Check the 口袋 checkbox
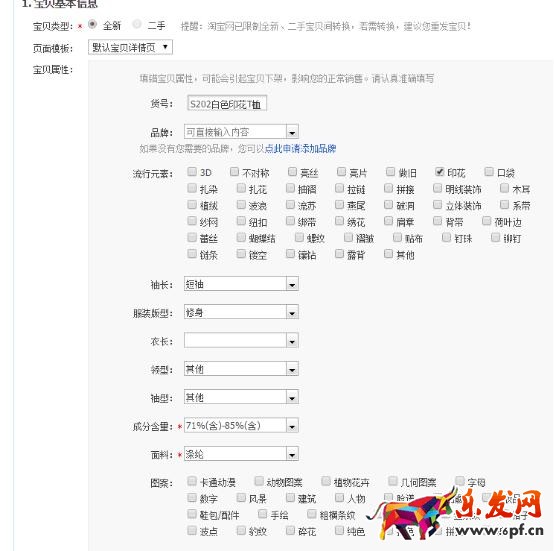 (x=489, y=172)
